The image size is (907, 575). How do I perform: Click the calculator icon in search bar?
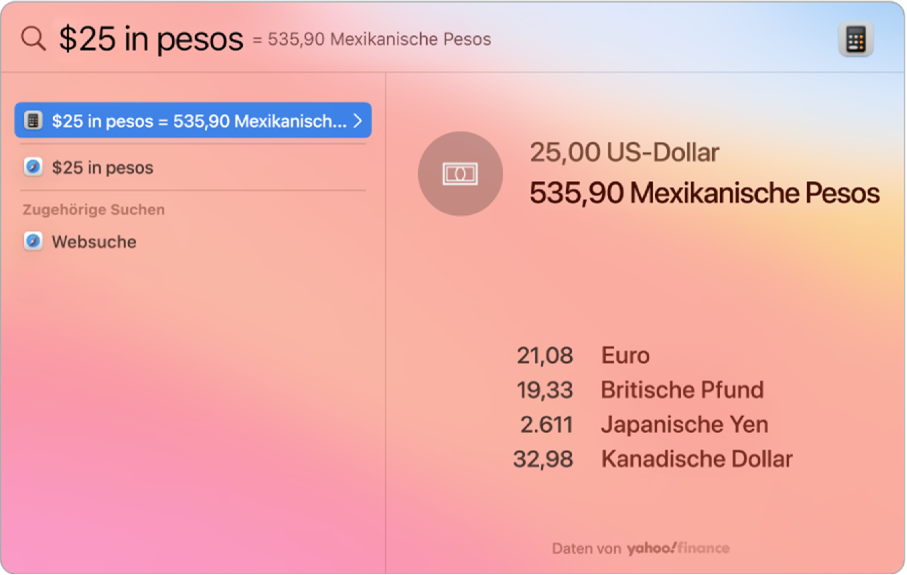(856, 39)
